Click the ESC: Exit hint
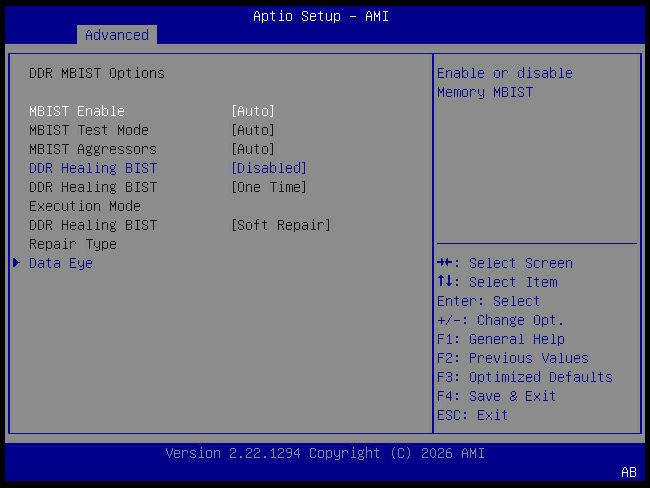 [473, 415]
